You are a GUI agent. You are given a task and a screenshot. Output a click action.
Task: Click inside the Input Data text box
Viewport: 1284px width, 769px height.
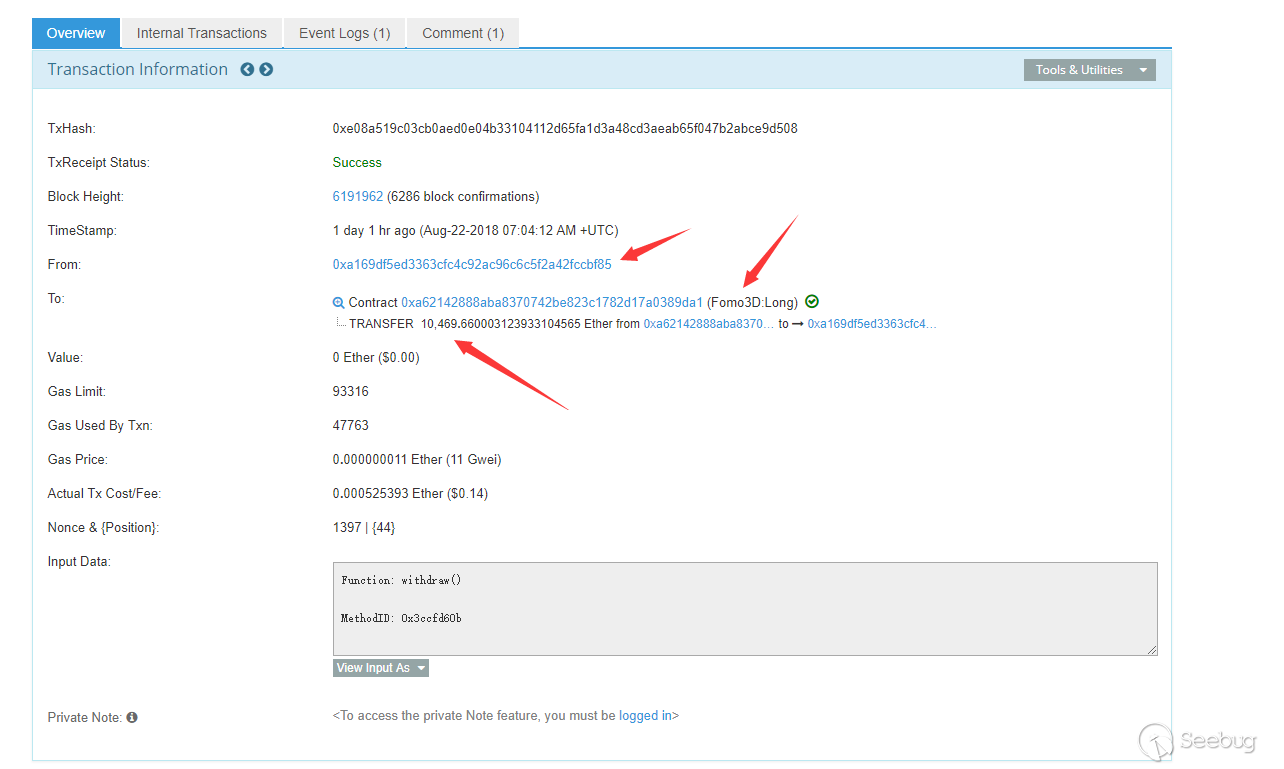pos(745,609)
